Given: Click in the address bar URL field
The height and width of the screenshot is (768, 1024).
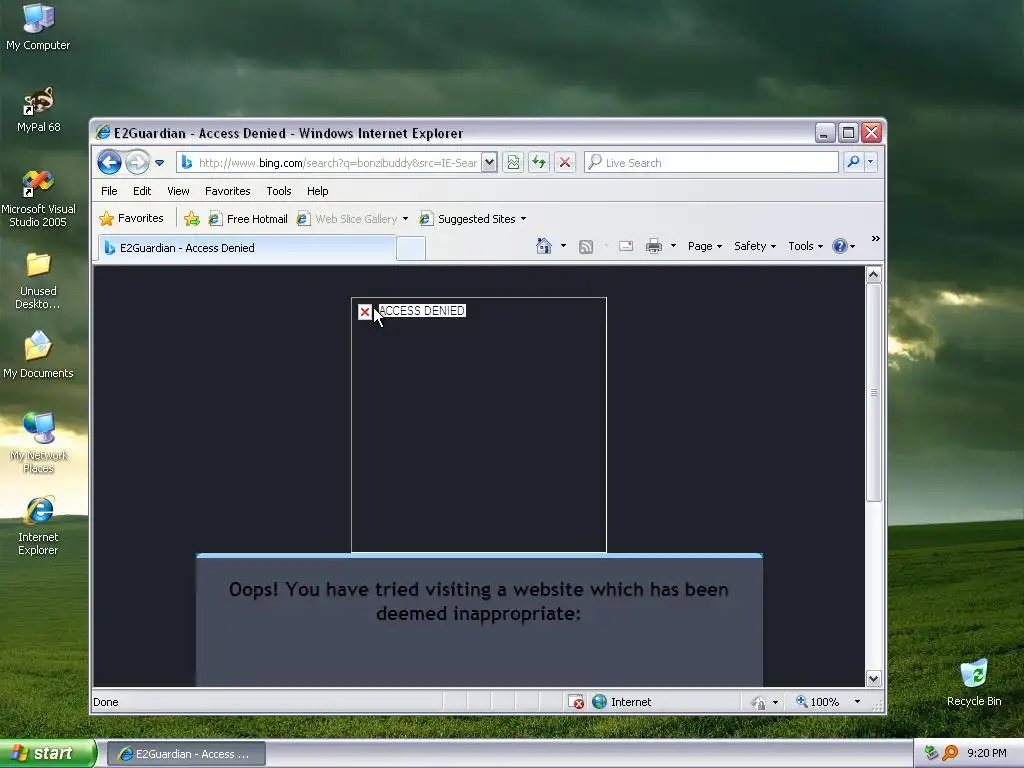Looking at the screenshot, I should click(338, 163).
